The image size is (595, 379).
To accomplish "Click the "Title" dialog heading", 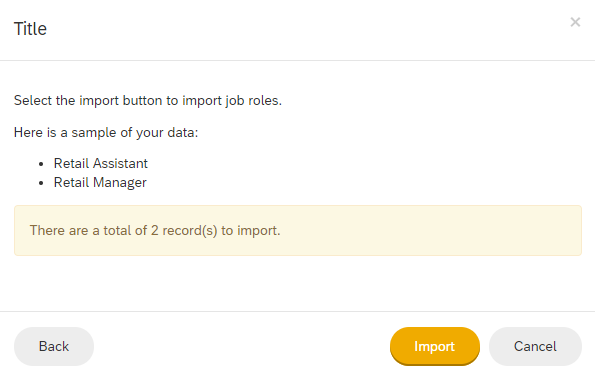I will pos(30,29).
